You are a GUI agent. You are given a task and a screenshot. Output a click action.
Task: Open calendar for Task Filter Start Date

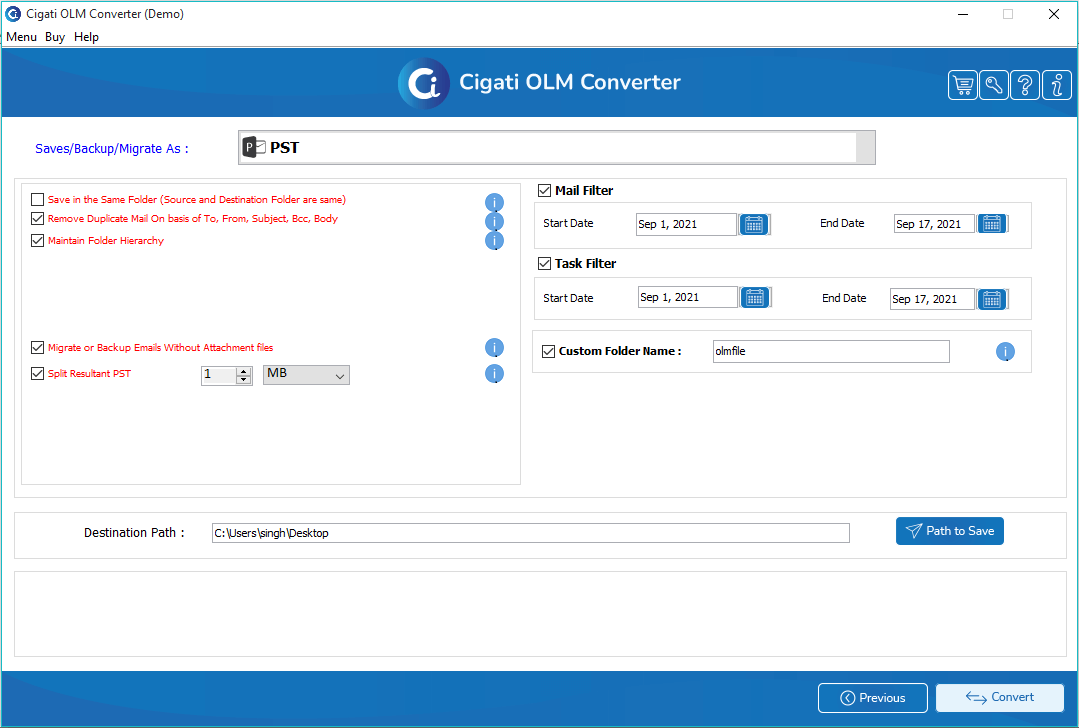[x=755, y=297]
